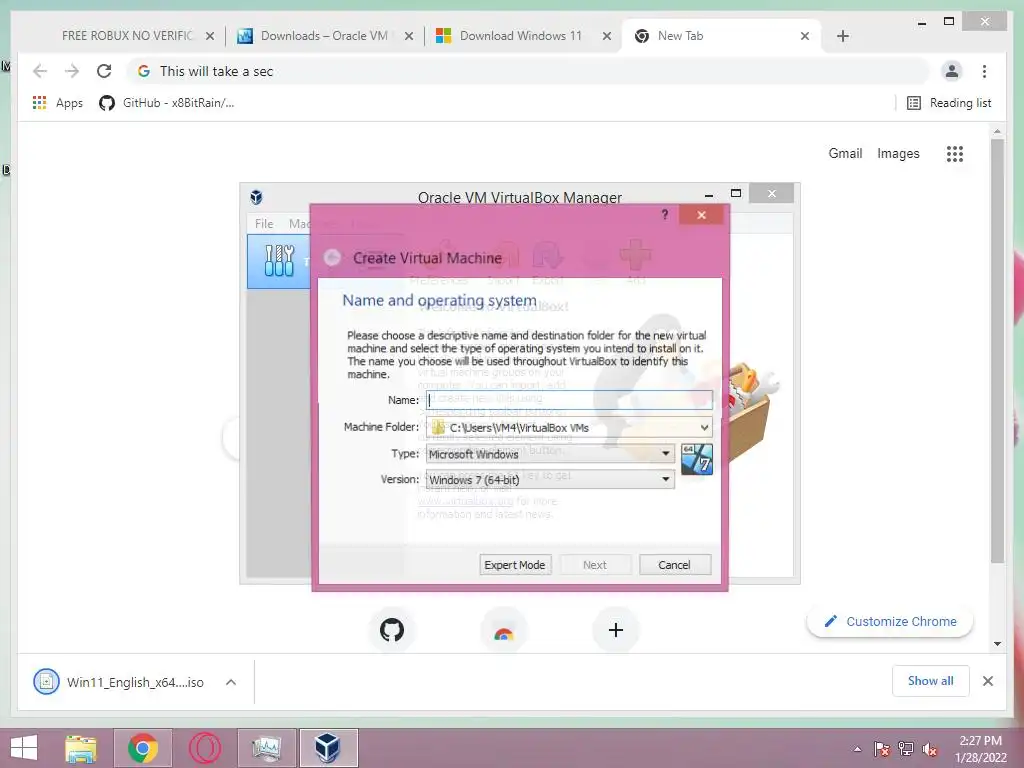
Task: Click Cancel in Create Virtual Machine
Action: pos(674,564)
